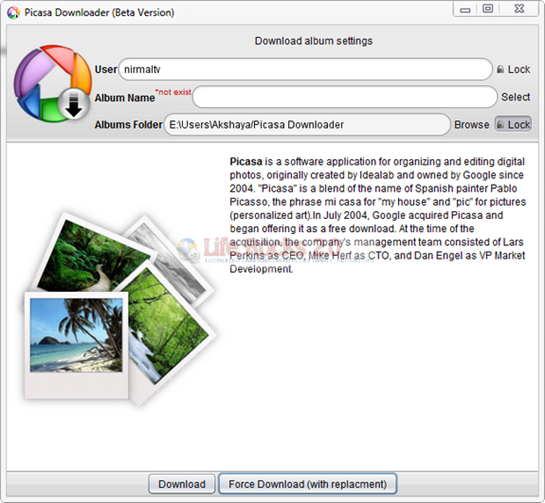Click the 'Download album settings' heading
Screen dimensions: 545x503
[x=314, y=41]
